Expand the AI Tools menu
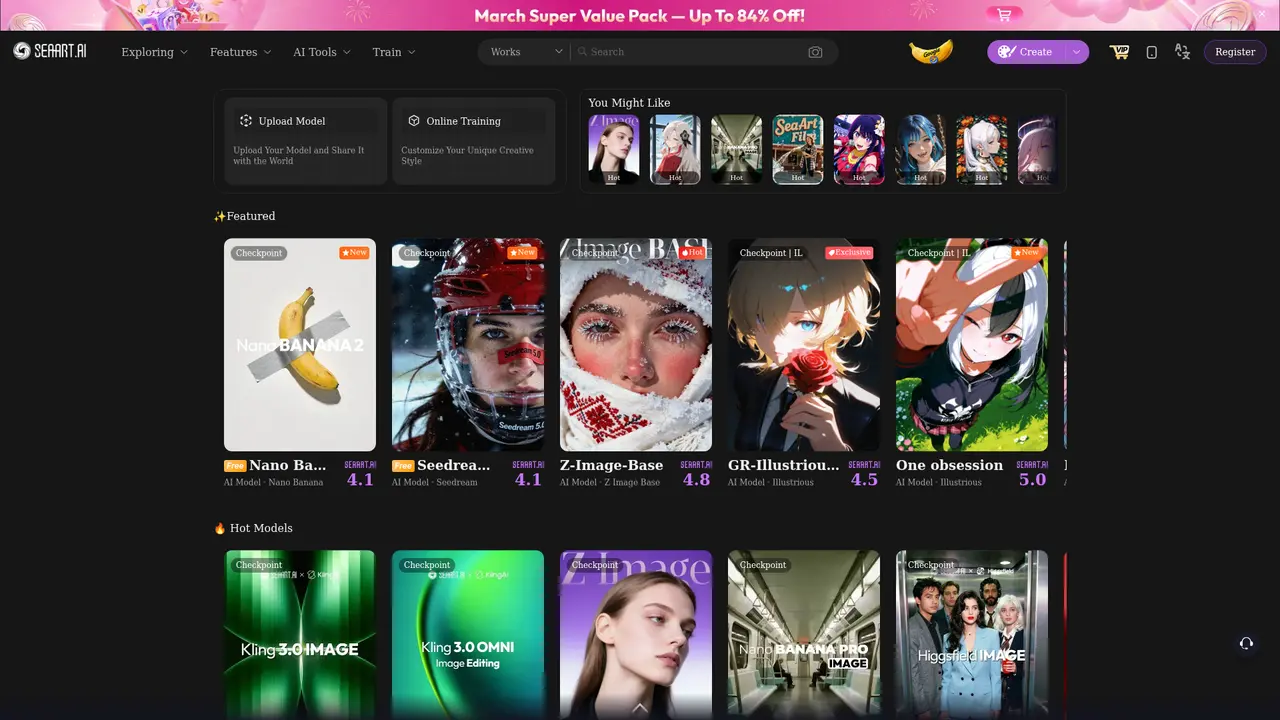This screenshot has height=720, width=1280. pyautogui.click(x=322, y=52)
